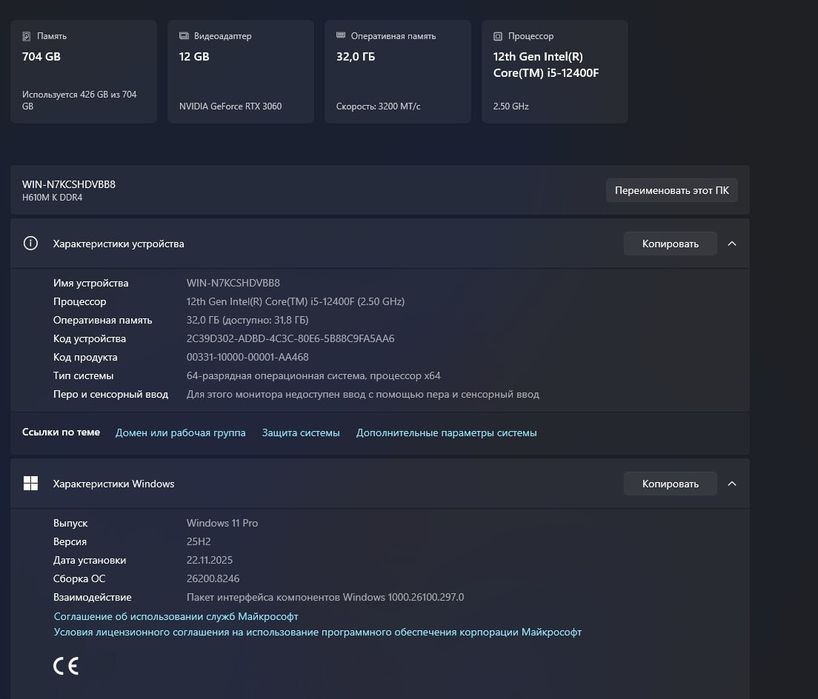Click the device ID 2C39D302-ADBD-4C3C-80E6-5B88C9FA5AA6
Screen dimensions: 818x699
(291, 338)
